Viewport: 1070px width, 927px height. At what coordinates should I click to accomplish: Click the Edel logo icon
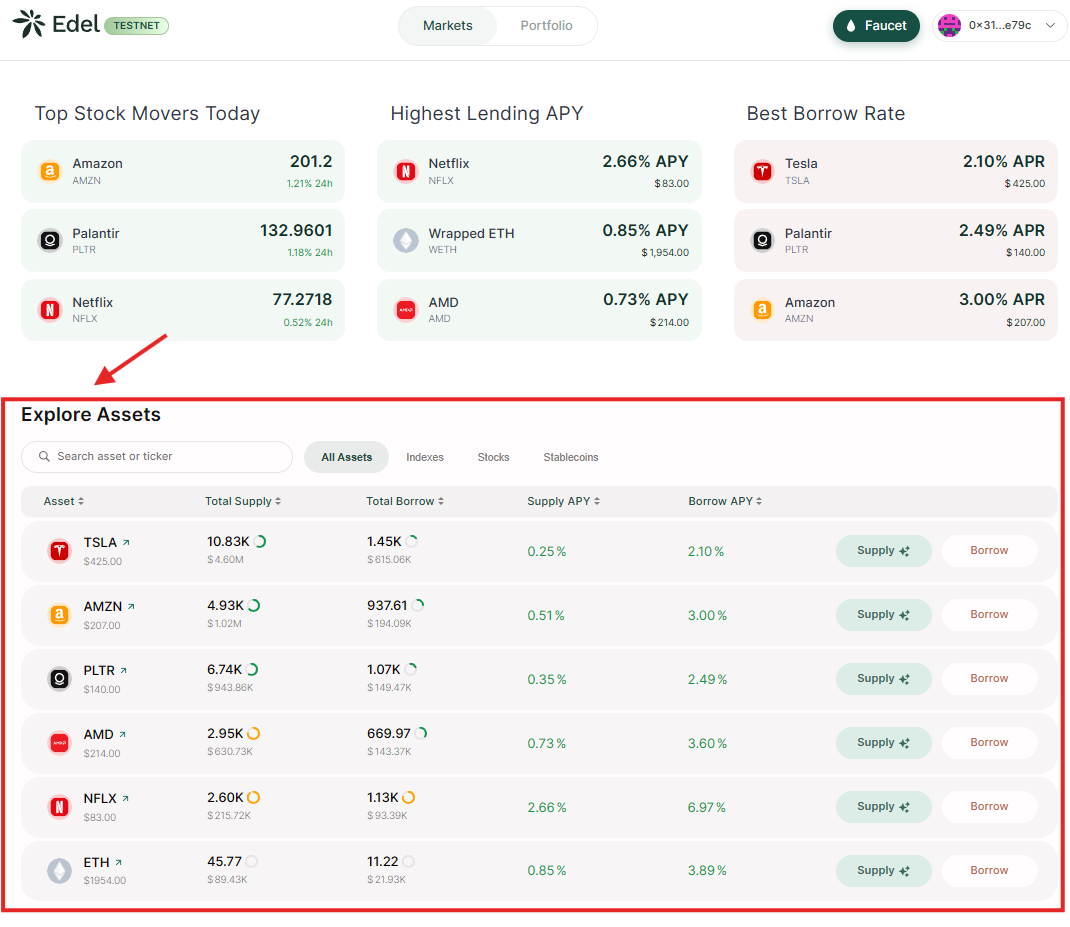pyautogui.click(x=29, y=24)
